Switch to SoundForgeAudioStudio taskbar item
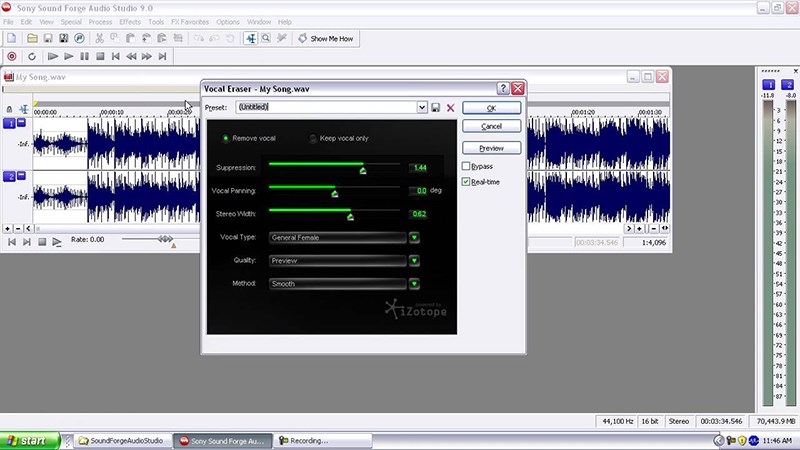The height and width of the screenshot is (450, 800). pyautogui.click(x=123, y=441)
